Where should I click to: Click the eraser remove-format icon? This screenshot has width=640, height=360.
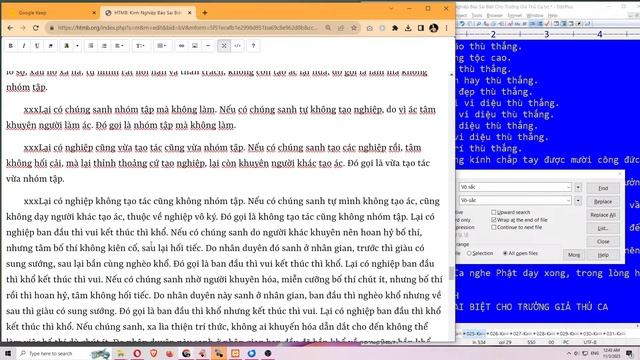click(51, 46)
